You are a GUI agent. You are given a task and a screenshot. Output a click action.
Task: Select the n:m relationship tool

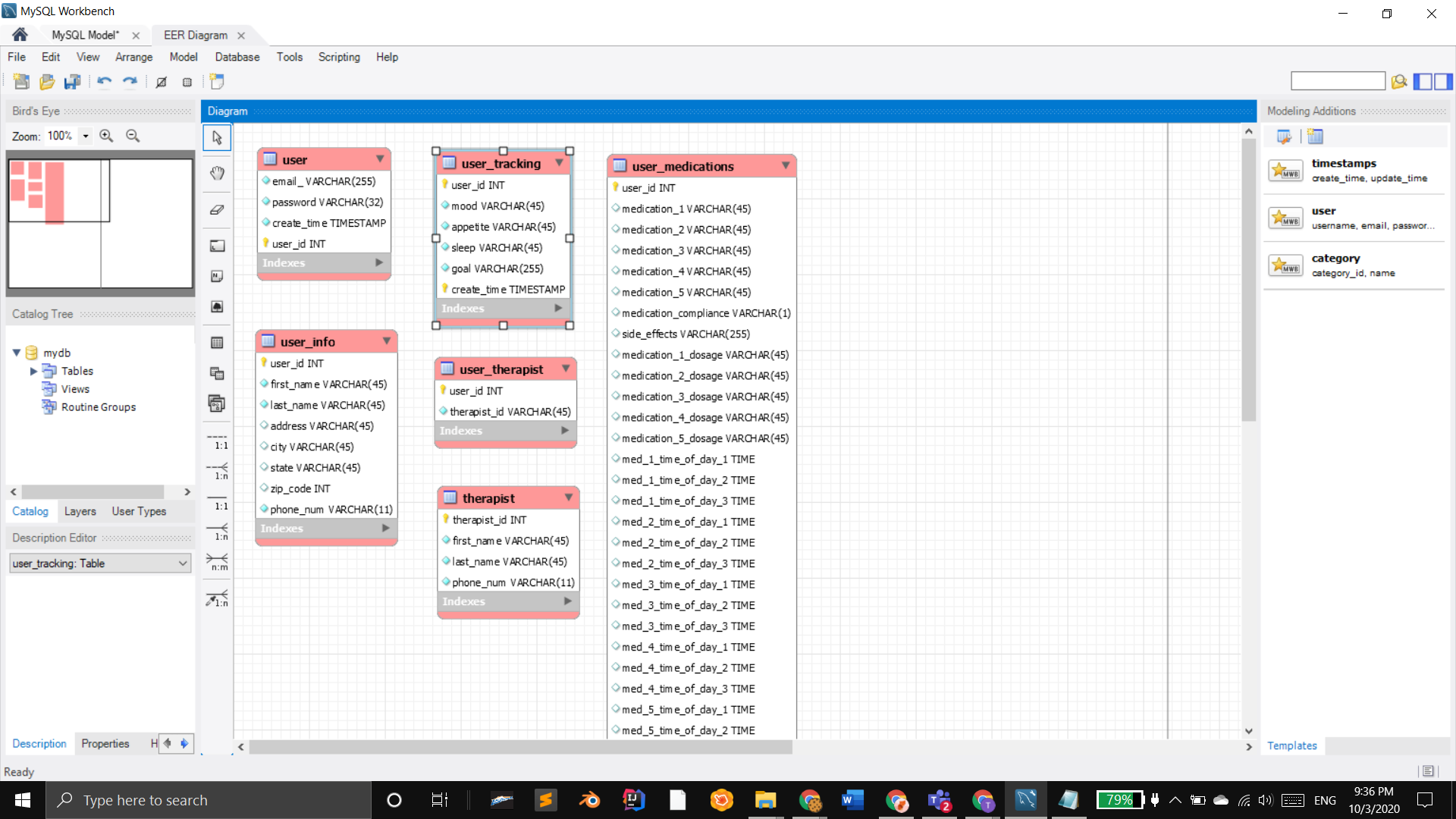pos(217,561)
